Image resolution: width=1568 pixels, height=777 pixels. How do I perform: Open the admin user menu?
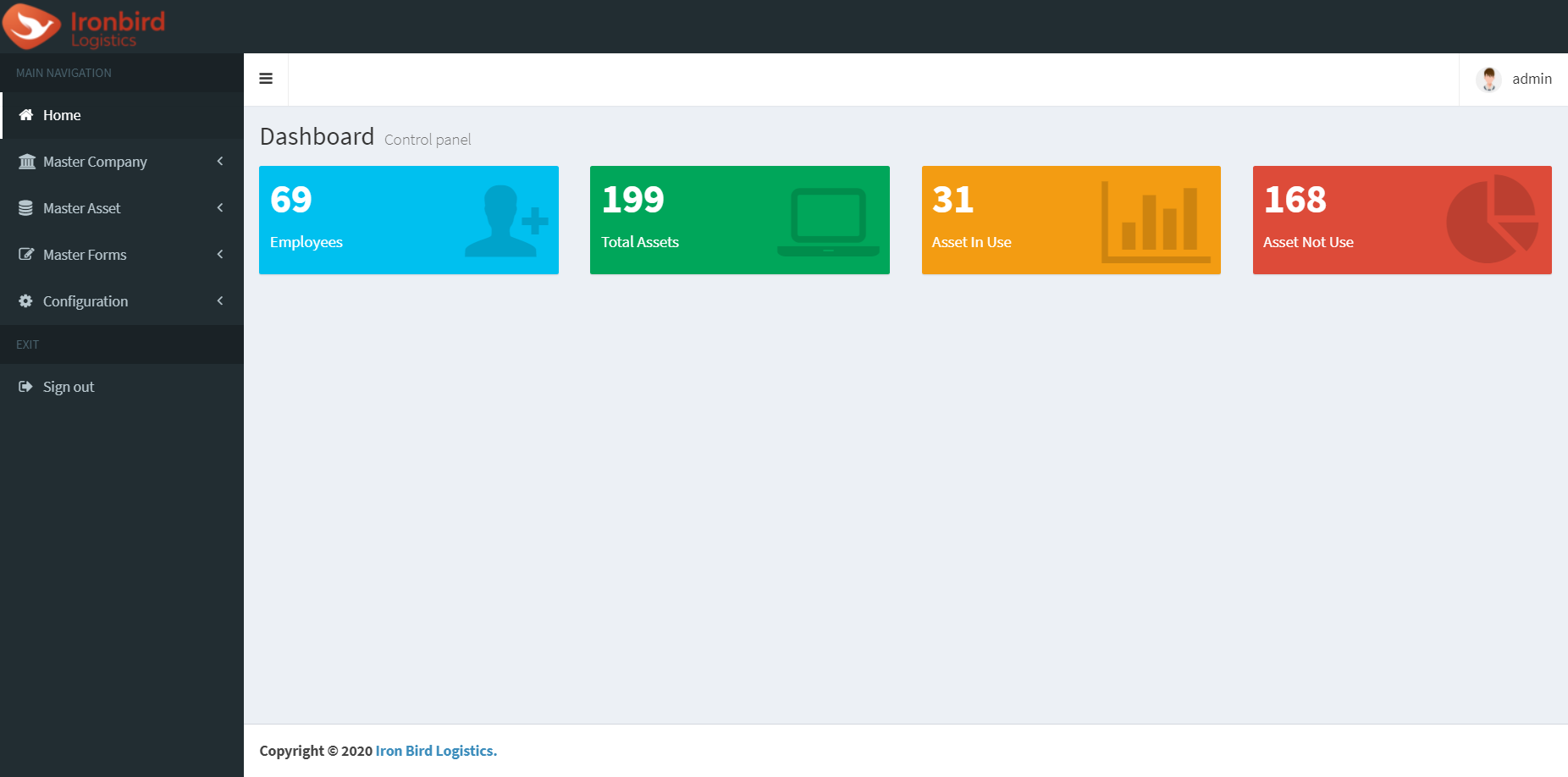point(1514,79)
